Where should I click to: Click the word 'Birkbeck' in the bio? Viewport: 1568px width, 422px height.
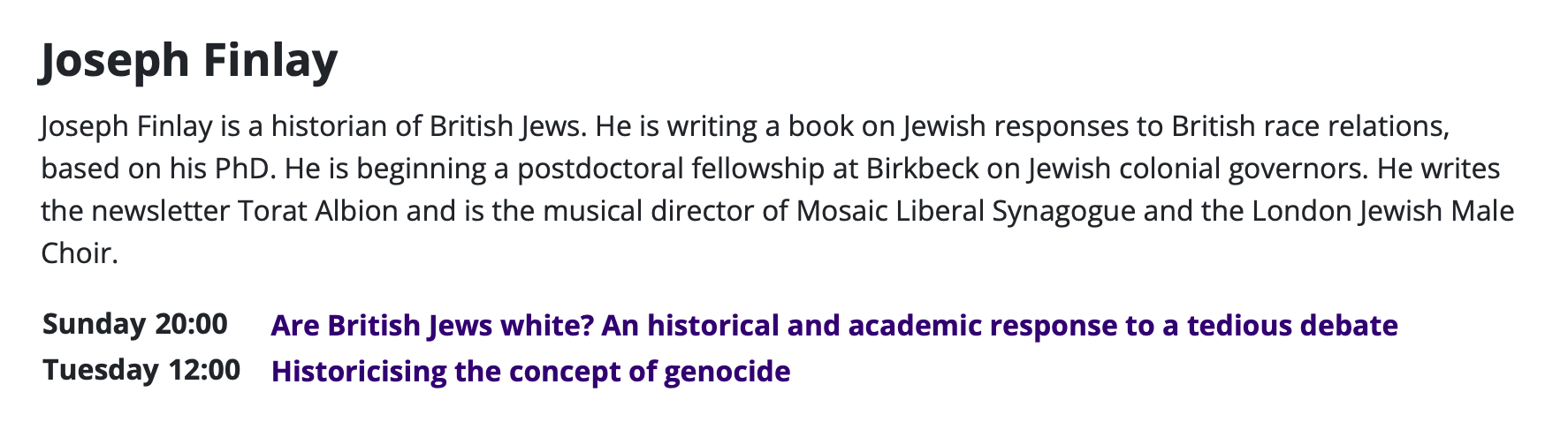(922, 169)
